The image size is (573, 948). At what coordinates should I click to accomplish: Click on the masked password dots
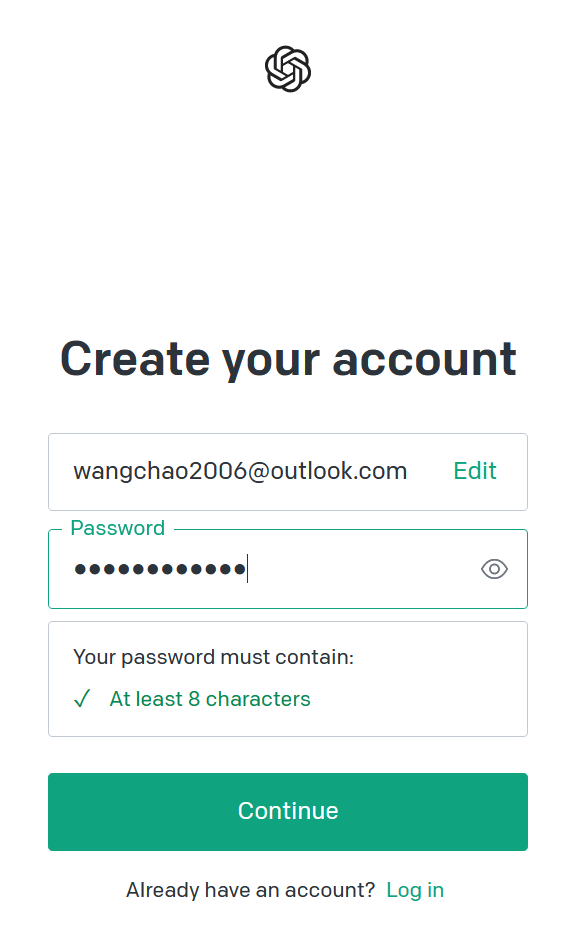(x=160, y=569)
